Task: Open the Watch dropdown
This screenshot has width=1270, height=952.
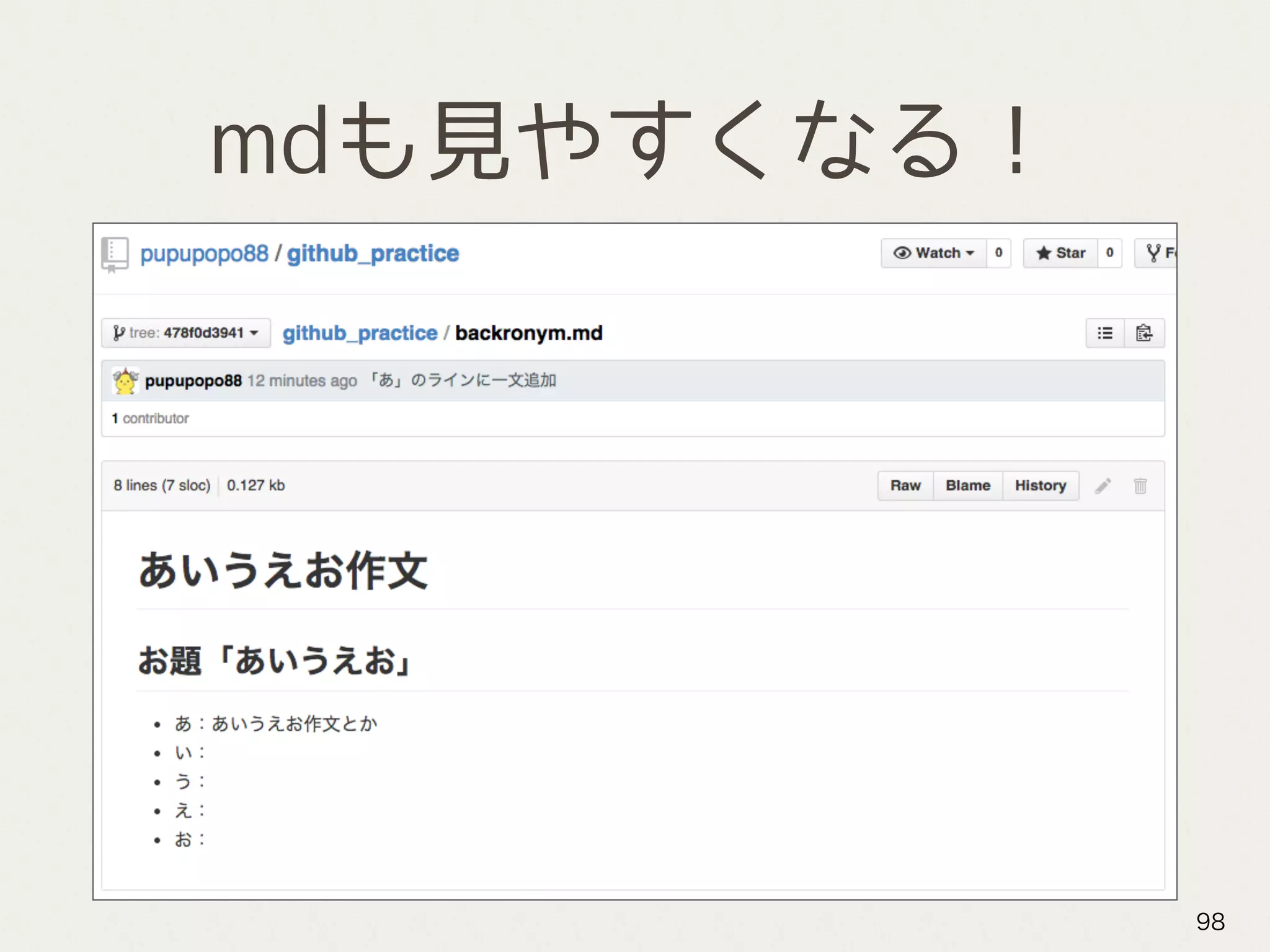Action: coord(934,253)
